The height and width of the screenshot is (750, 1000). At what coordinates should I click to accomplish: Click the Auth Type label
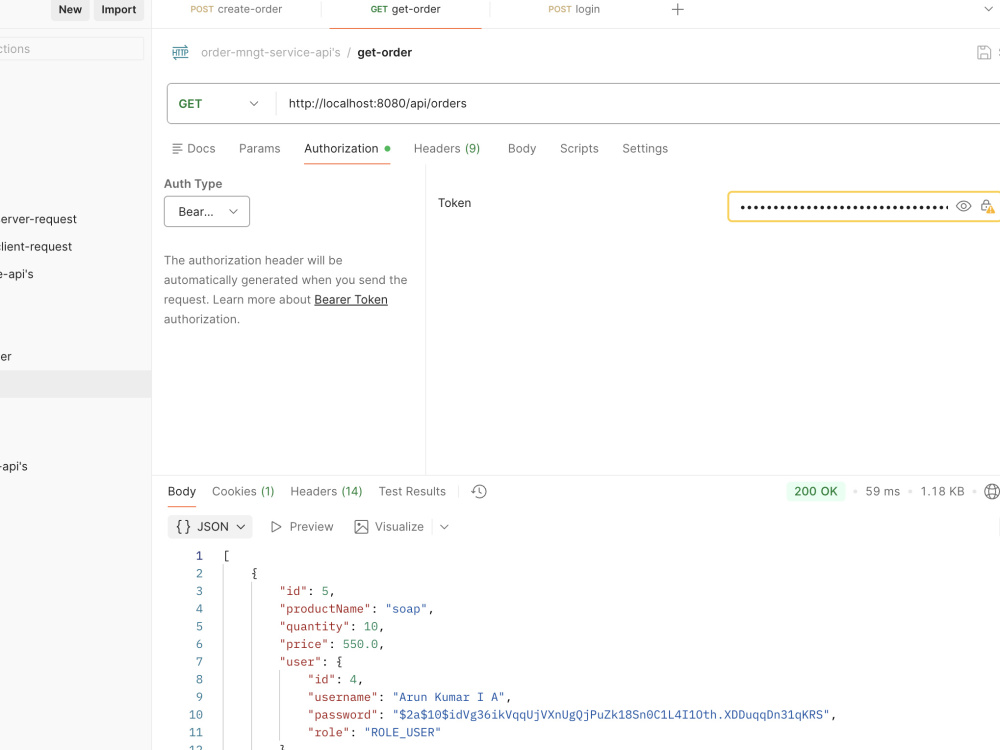193,184
